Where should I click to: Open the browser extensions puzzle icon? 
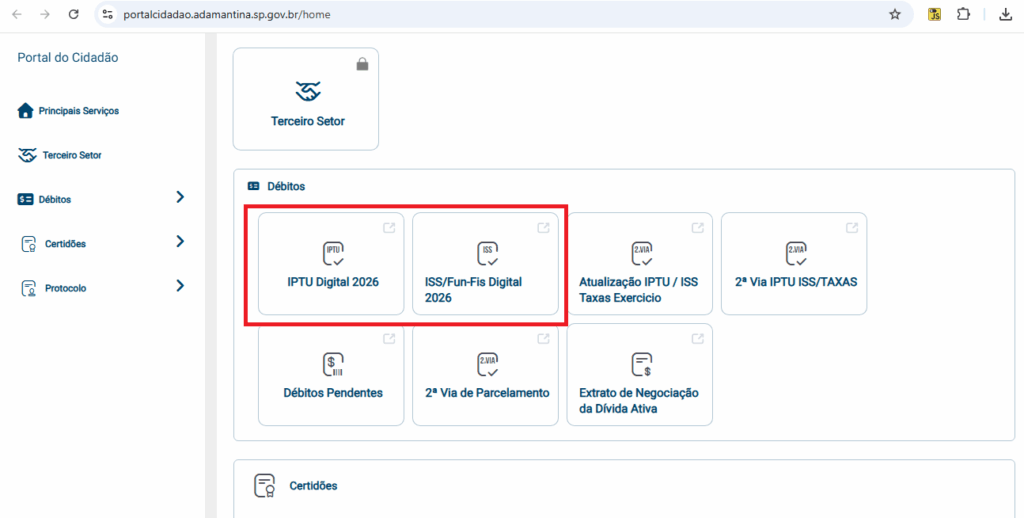963,15
